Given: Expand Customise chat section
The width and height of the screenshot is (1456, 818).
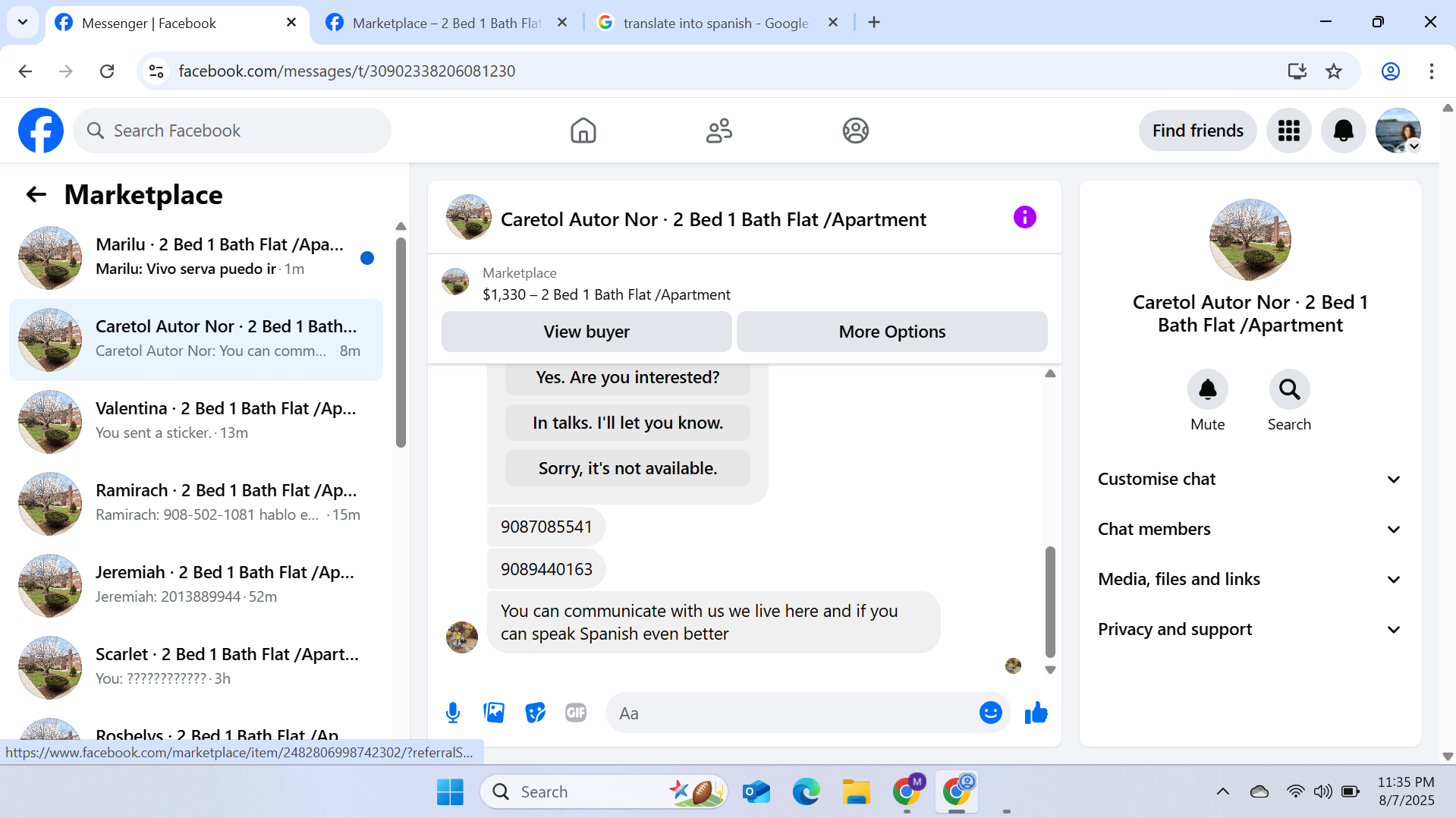Looking at the screenshot, I should tap(1250, 480).
